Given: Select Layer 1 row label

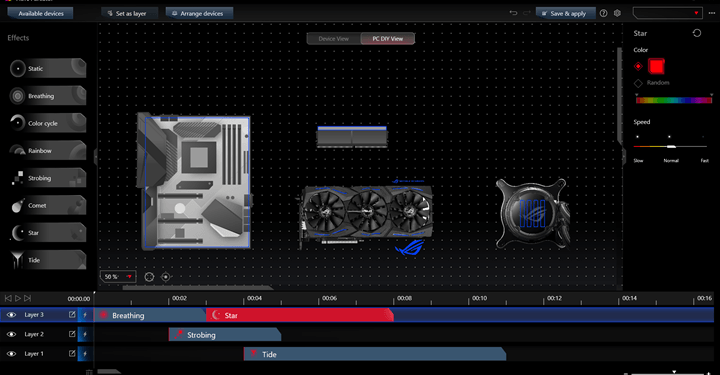Looking at the screenshot, I should tap(34, 354).
